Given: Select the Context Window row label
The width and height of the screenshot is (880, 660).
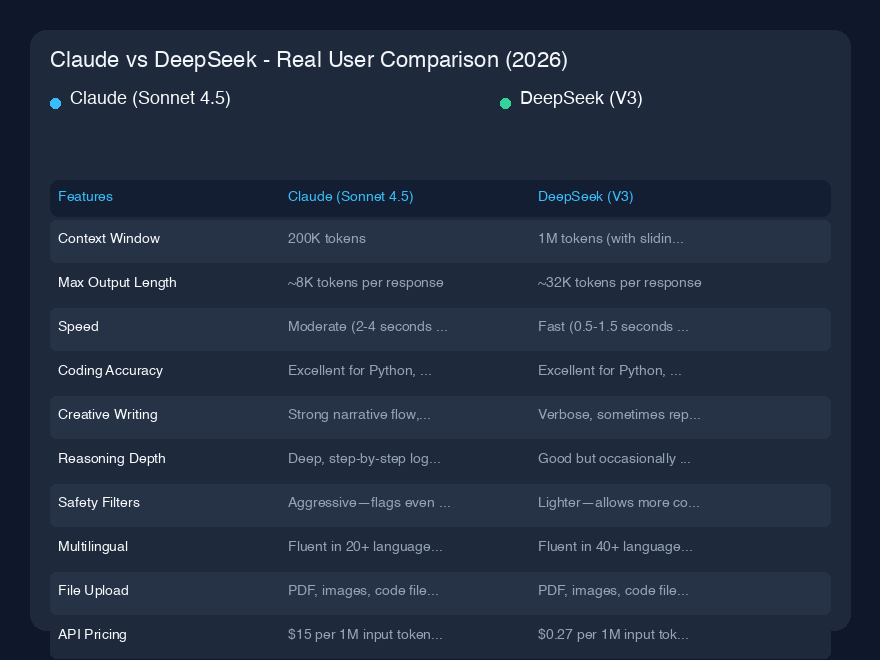Looking at the screenshot, I should coord(109,239).
